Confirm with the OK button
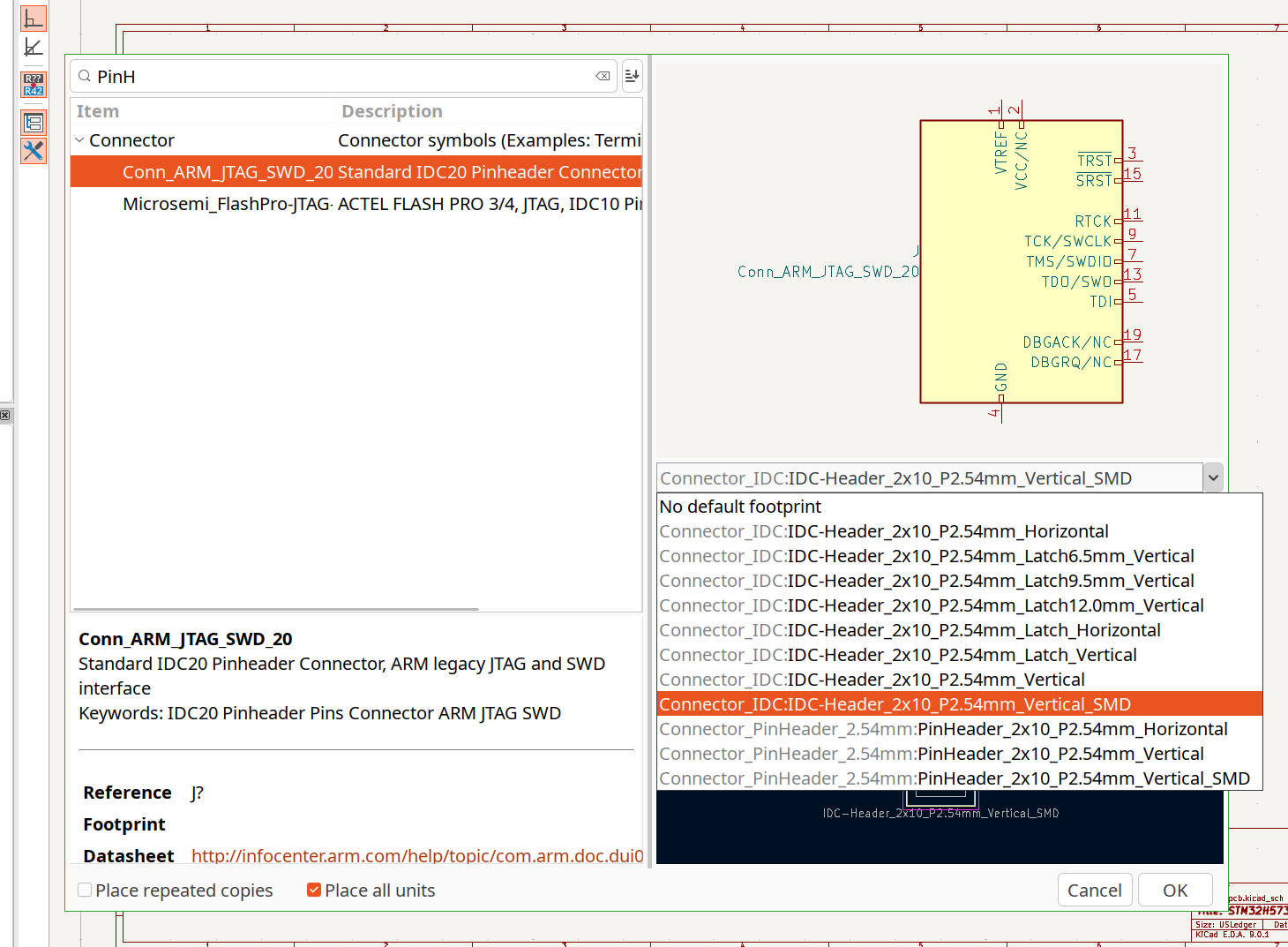The height and width of the screenshot is (947, 1288). click(1175, 890)
